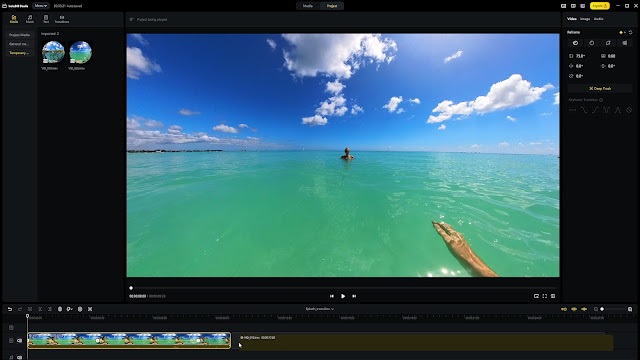Edit the distortion 0.00 value field

pyautogui.click(x=611, y=56)
